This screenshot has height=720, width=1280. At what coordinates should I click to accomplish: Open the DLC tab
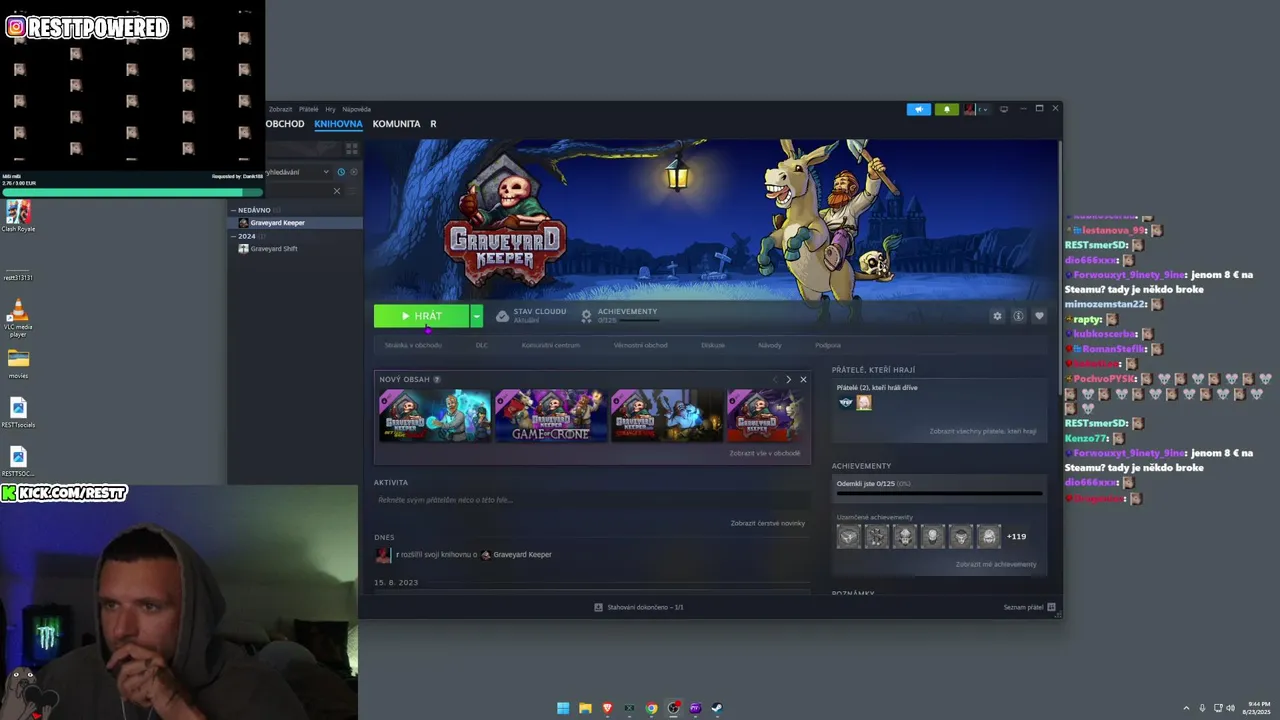[x=482, y=345]
